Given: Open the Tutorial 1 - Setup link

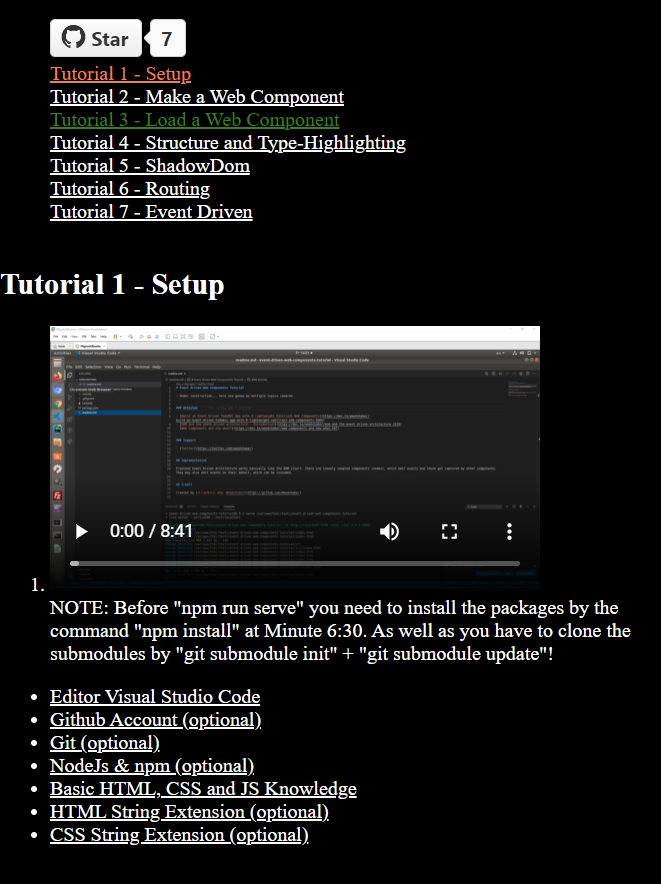Looking at the screenshot, I should (x=121, y=74).
